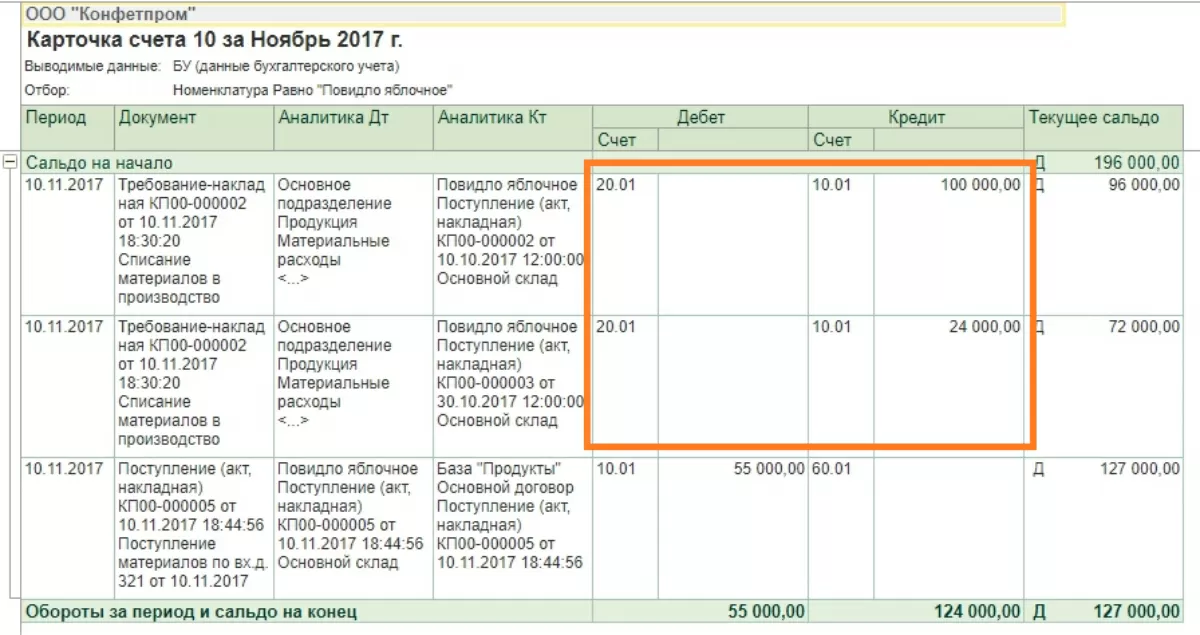Click the 'Кредит' column header
The image size is (1200, 635).
point(916,117)
